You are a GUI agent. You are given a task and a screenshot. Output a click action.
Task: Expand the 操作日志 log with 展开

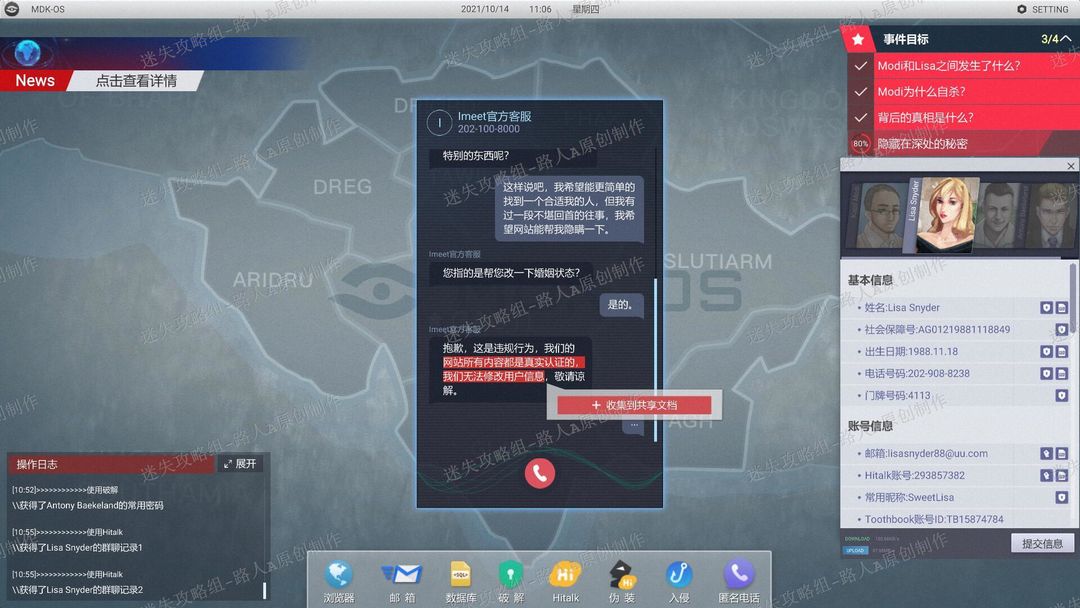coord(240,464)
